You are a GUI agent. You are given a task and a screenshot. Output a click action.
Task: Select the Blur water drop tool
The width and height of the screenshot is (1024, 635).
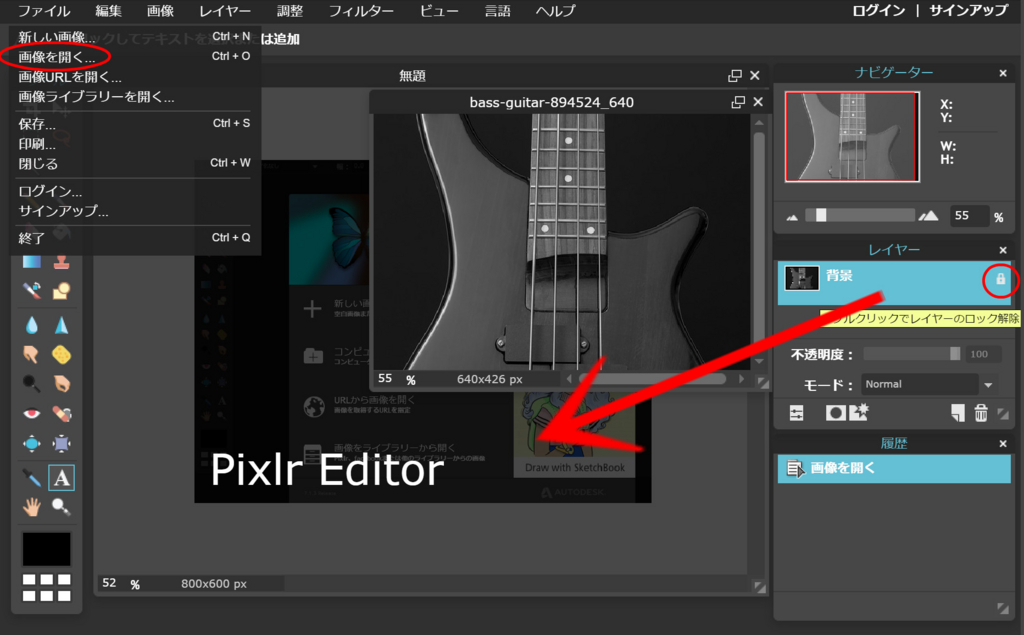[31, 325]
